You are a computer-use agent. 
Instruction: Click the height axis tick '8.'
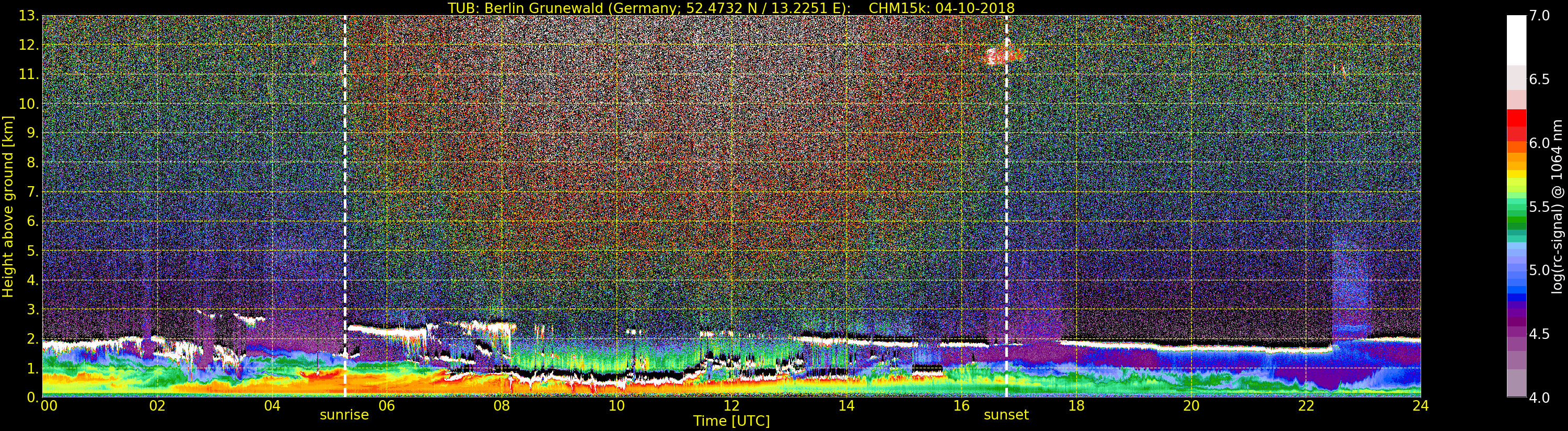pyautogui.click(x=32, y=163)
